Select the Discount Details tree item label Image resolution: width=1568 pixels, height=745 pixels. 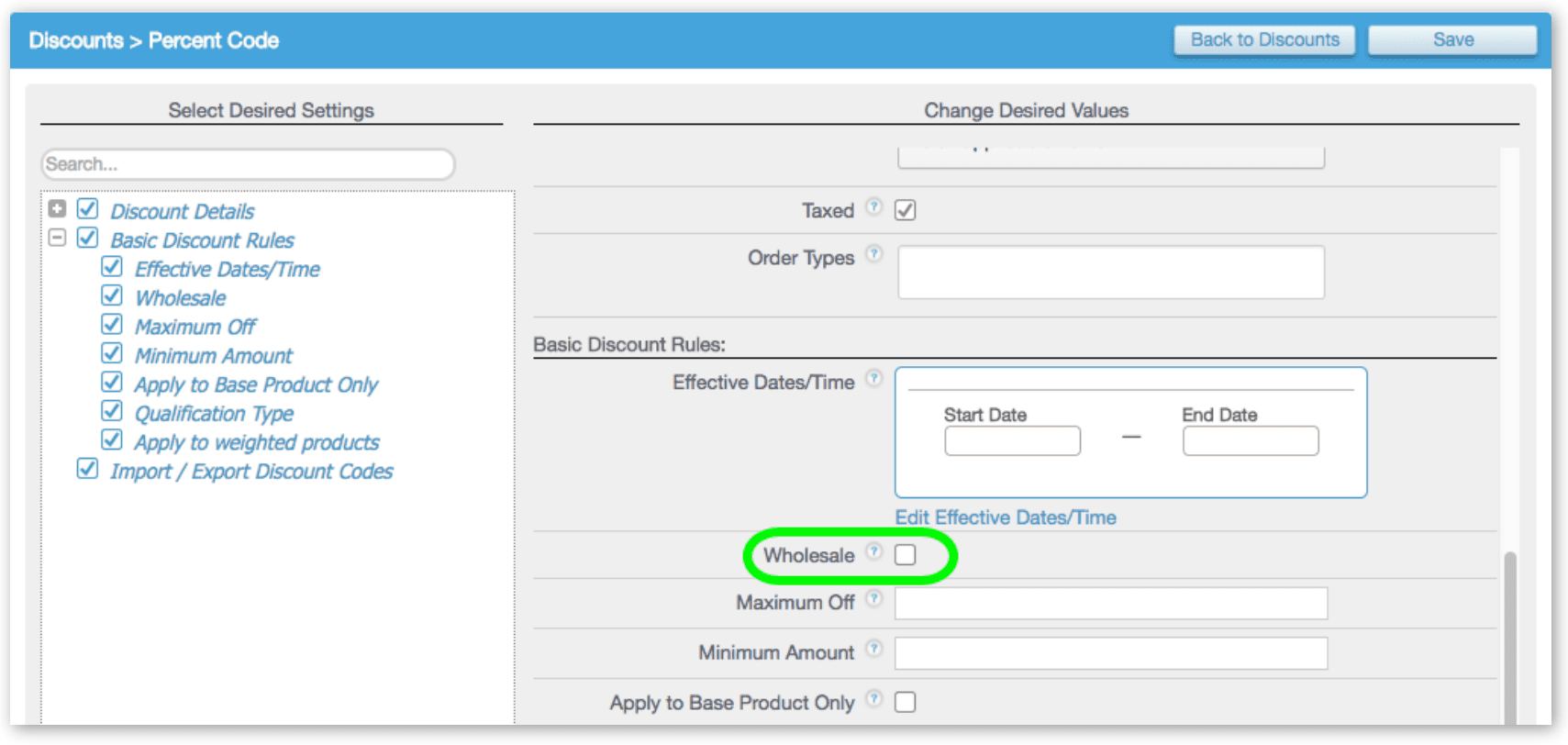[x=183, y=212]
